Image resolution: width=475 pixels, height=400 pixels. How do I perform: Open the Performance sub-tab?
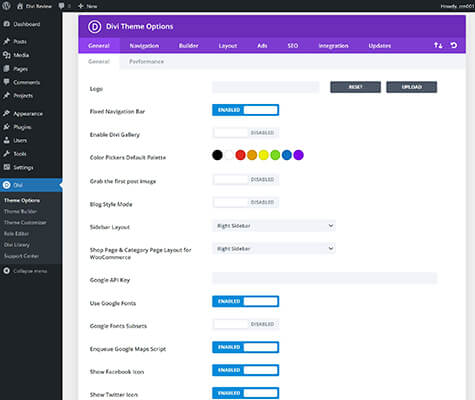tap(146, 61)
